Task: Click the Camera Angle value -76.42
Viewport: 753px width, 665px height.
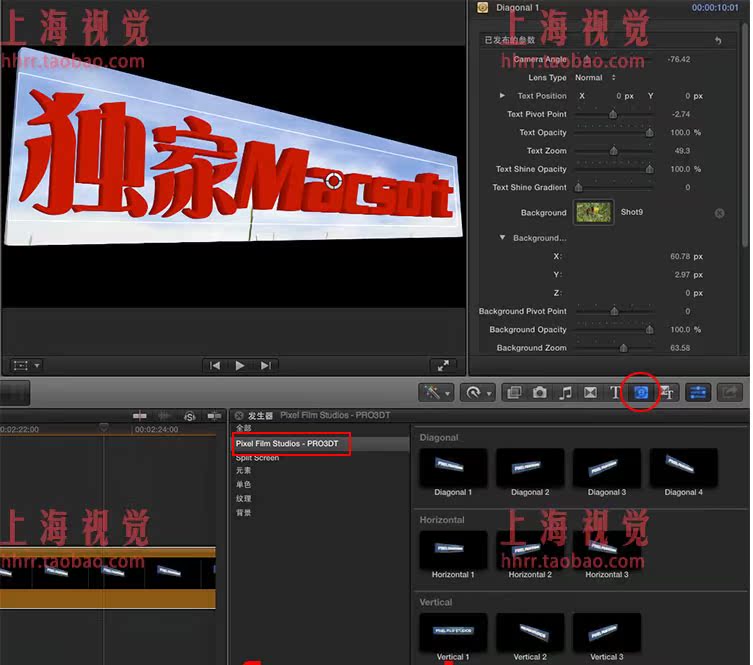Action: (679, 60)
